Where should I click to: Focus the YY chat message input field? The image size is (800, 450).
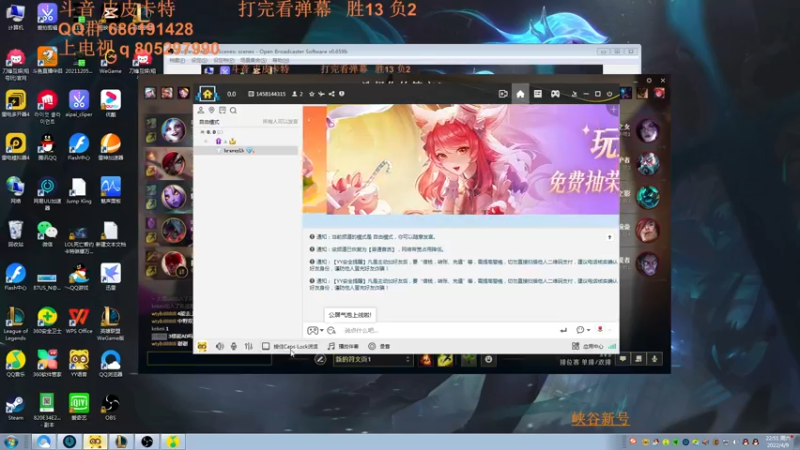pos(446,331)
